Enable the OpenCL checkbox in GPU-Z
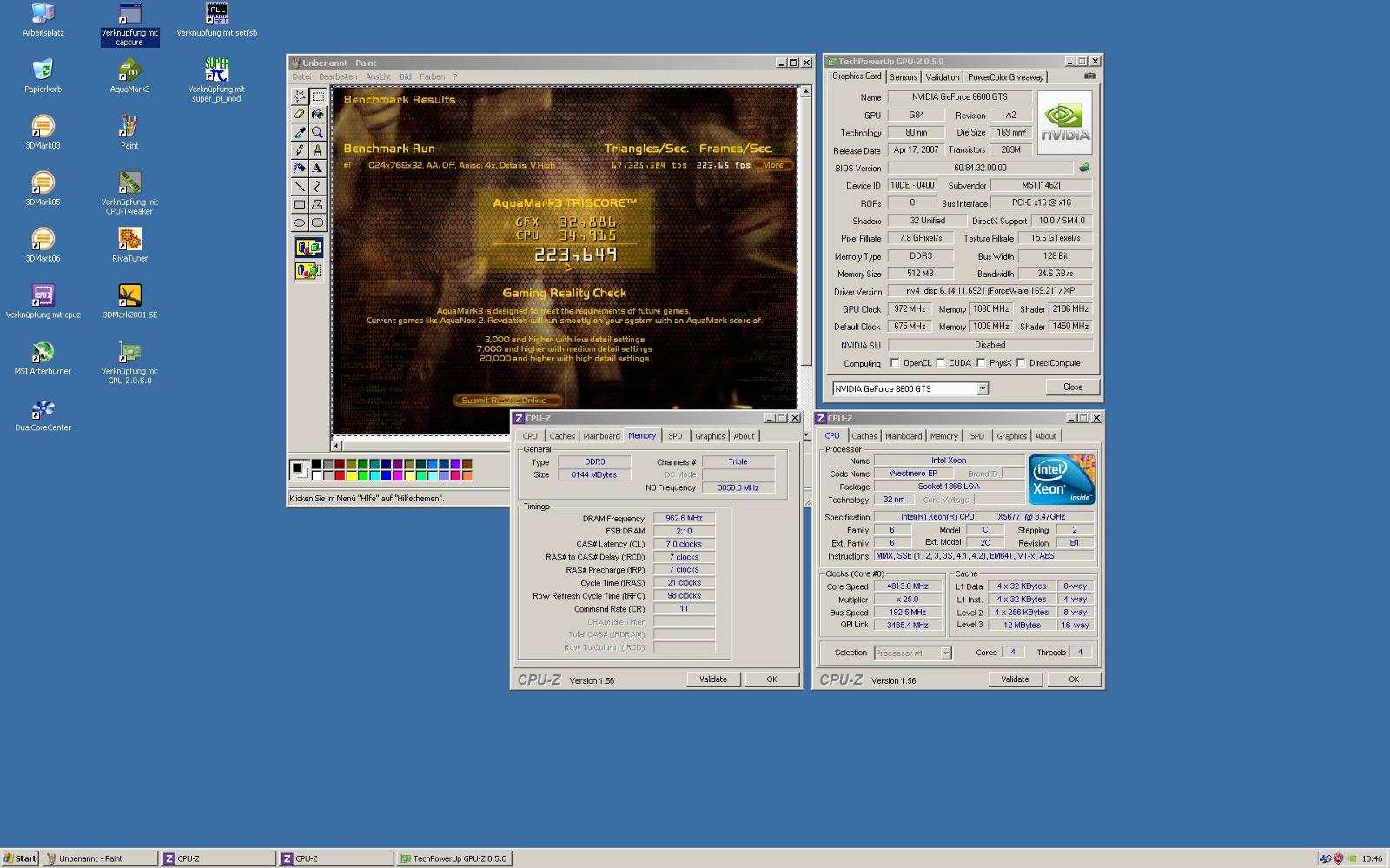This screenshot has height=868, width=1390. [x=895, y=363]
